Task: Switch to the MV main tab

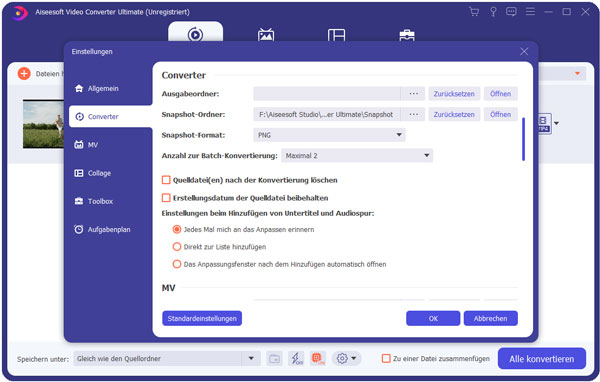Action: coord(266,34)
